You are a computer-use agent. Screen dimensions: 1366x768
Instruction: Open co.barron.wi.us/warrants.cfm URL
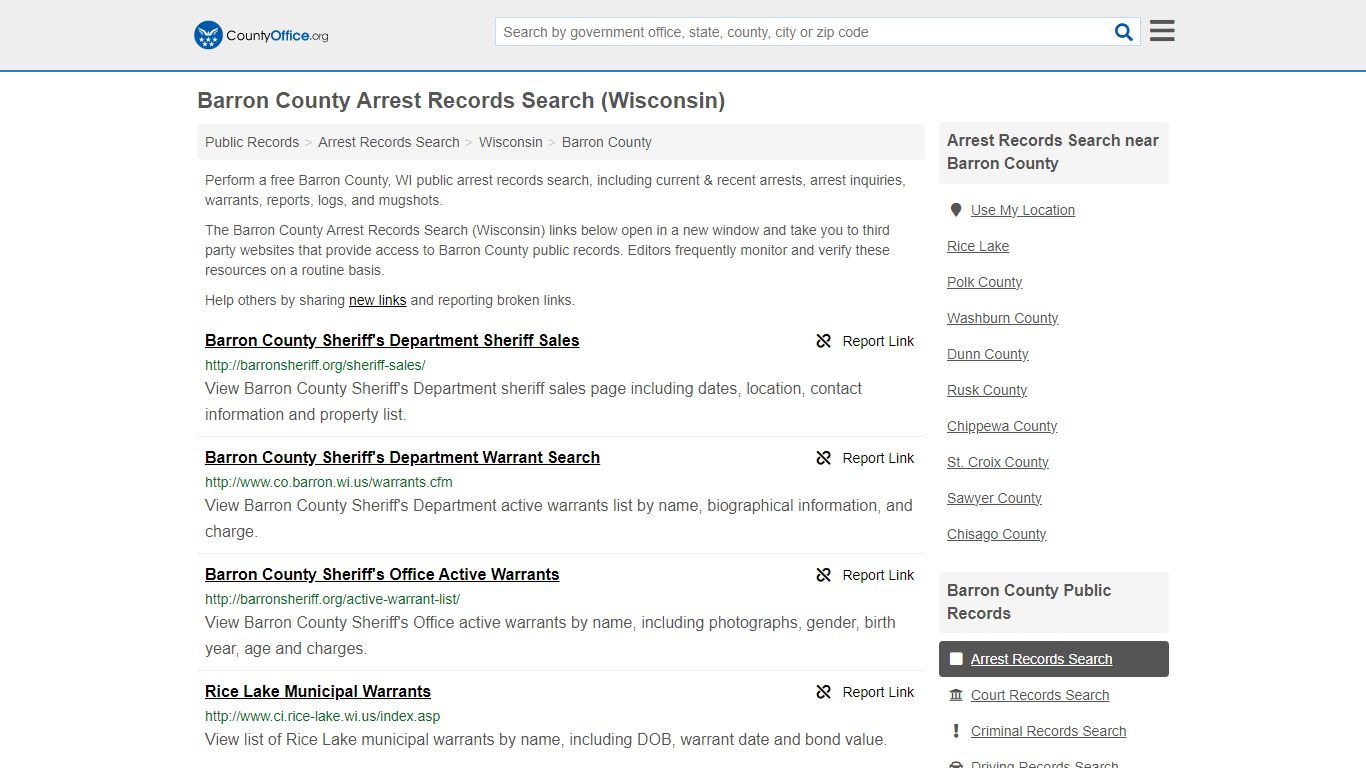(x=329, y=482)
